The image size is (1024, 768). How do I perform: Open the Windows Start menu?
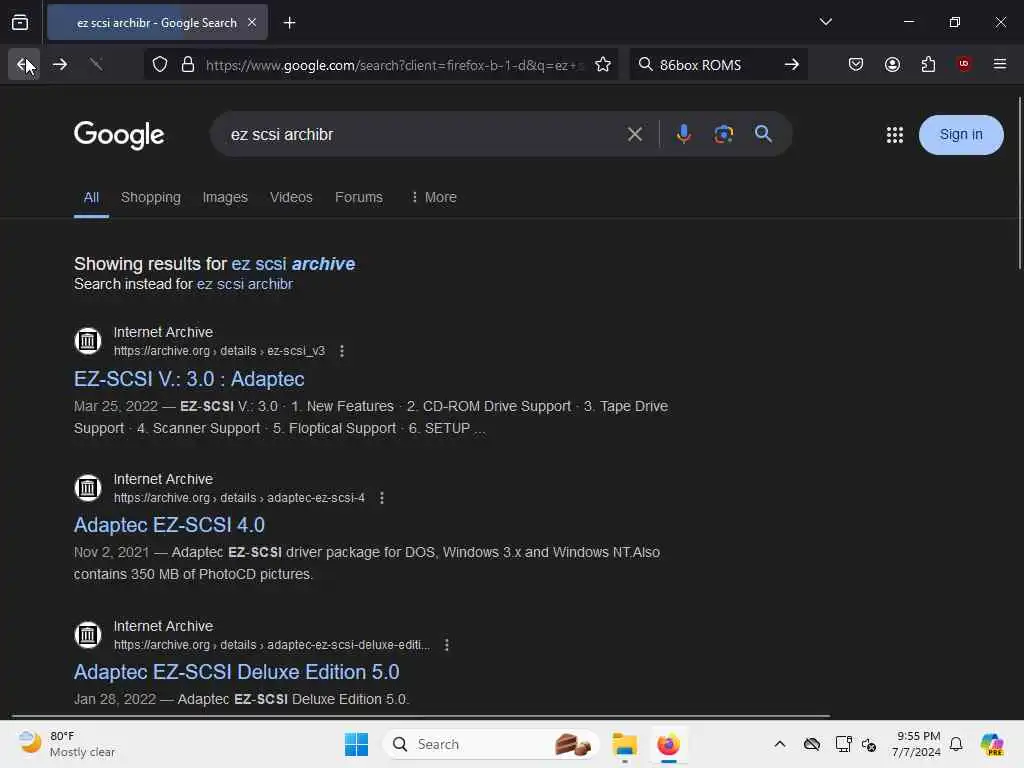click(x=357, y=744)
